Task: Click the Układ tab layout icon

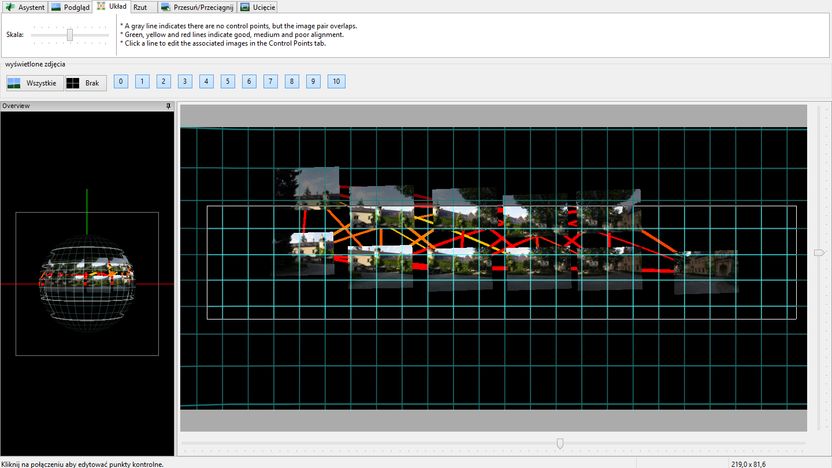Action: tap(101, 6)
